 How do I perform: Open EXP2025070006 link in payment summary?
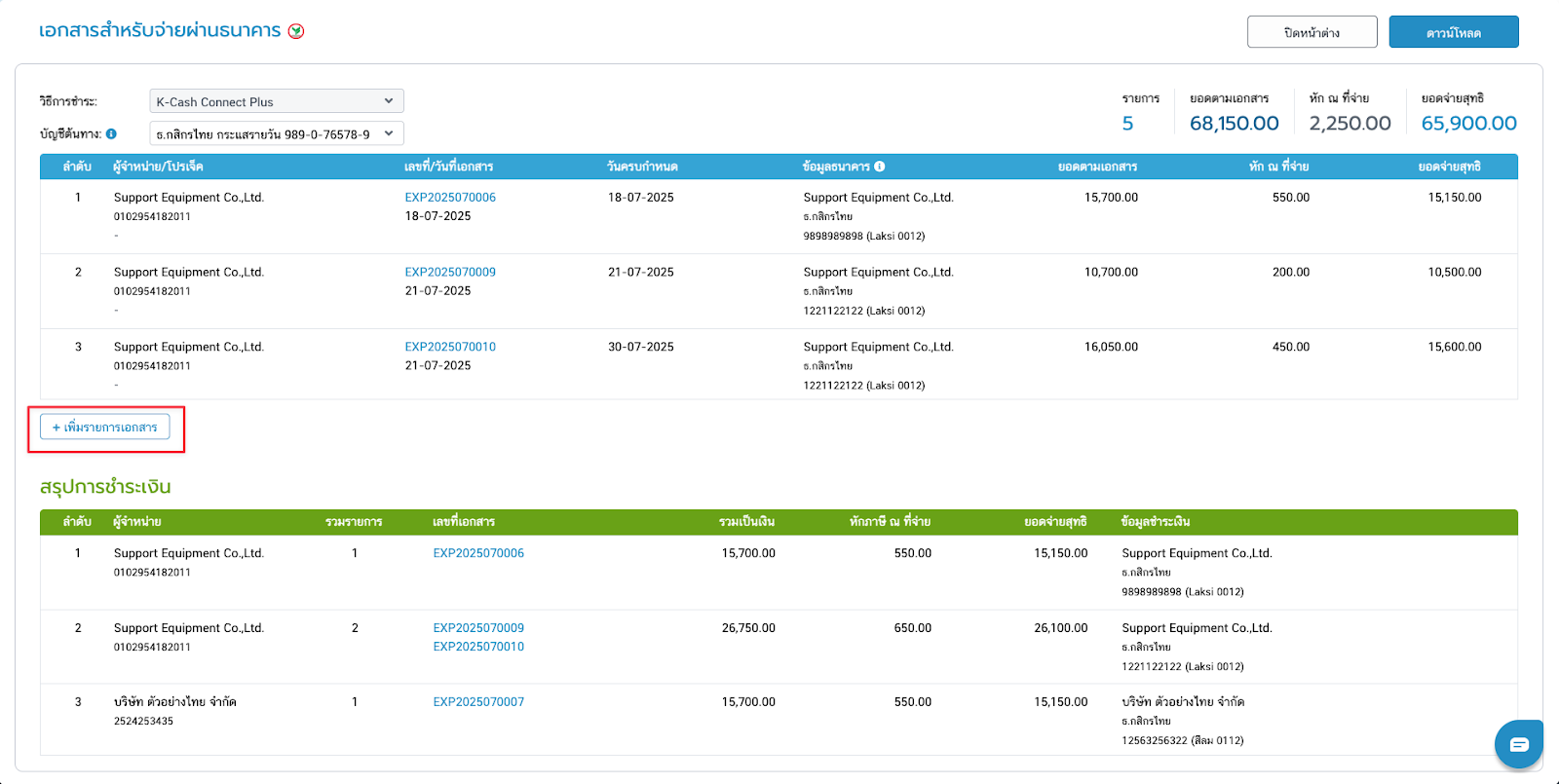point(478,553)
